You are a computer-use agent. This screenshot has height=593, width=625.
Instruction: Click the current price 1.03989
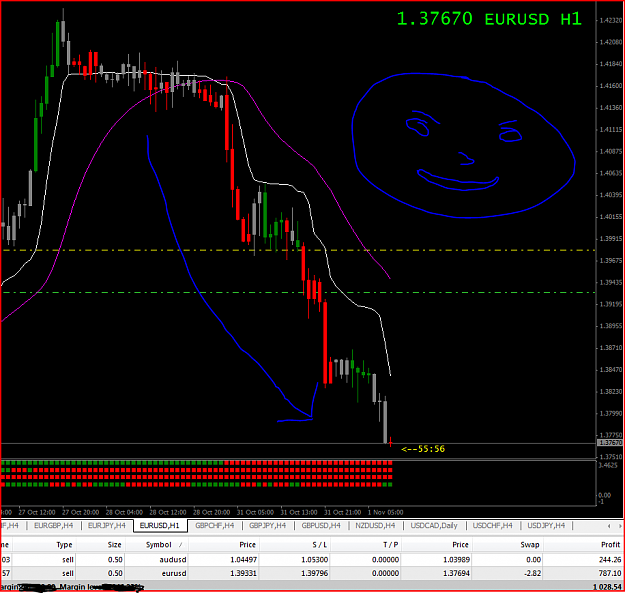click(456, 560)
